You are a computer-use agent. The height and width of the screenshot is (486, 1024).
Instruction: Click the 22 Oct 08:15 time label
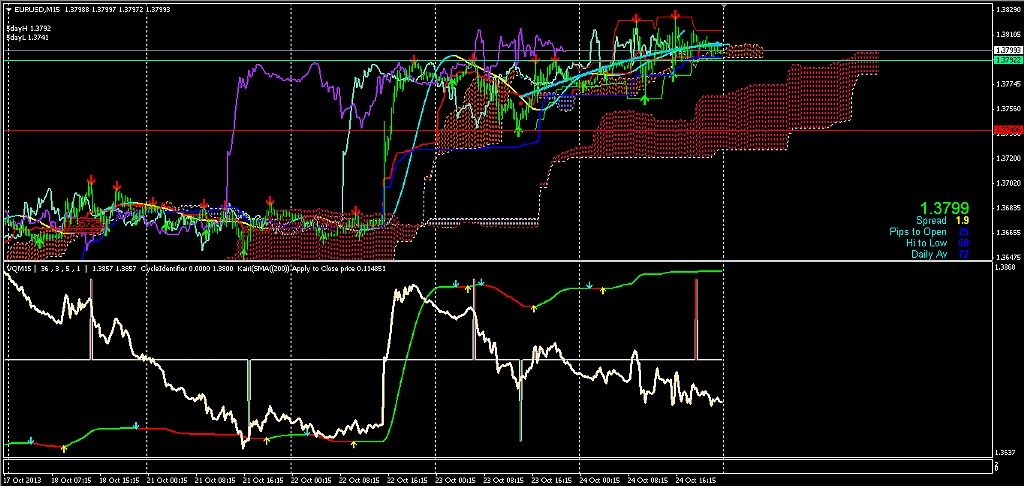click(x=360, y=480)
